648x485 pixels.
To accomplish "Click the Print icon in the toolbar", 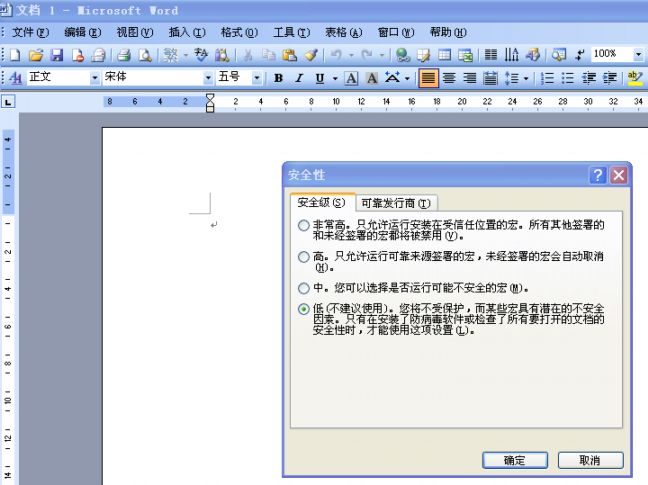I will [123, 55].
